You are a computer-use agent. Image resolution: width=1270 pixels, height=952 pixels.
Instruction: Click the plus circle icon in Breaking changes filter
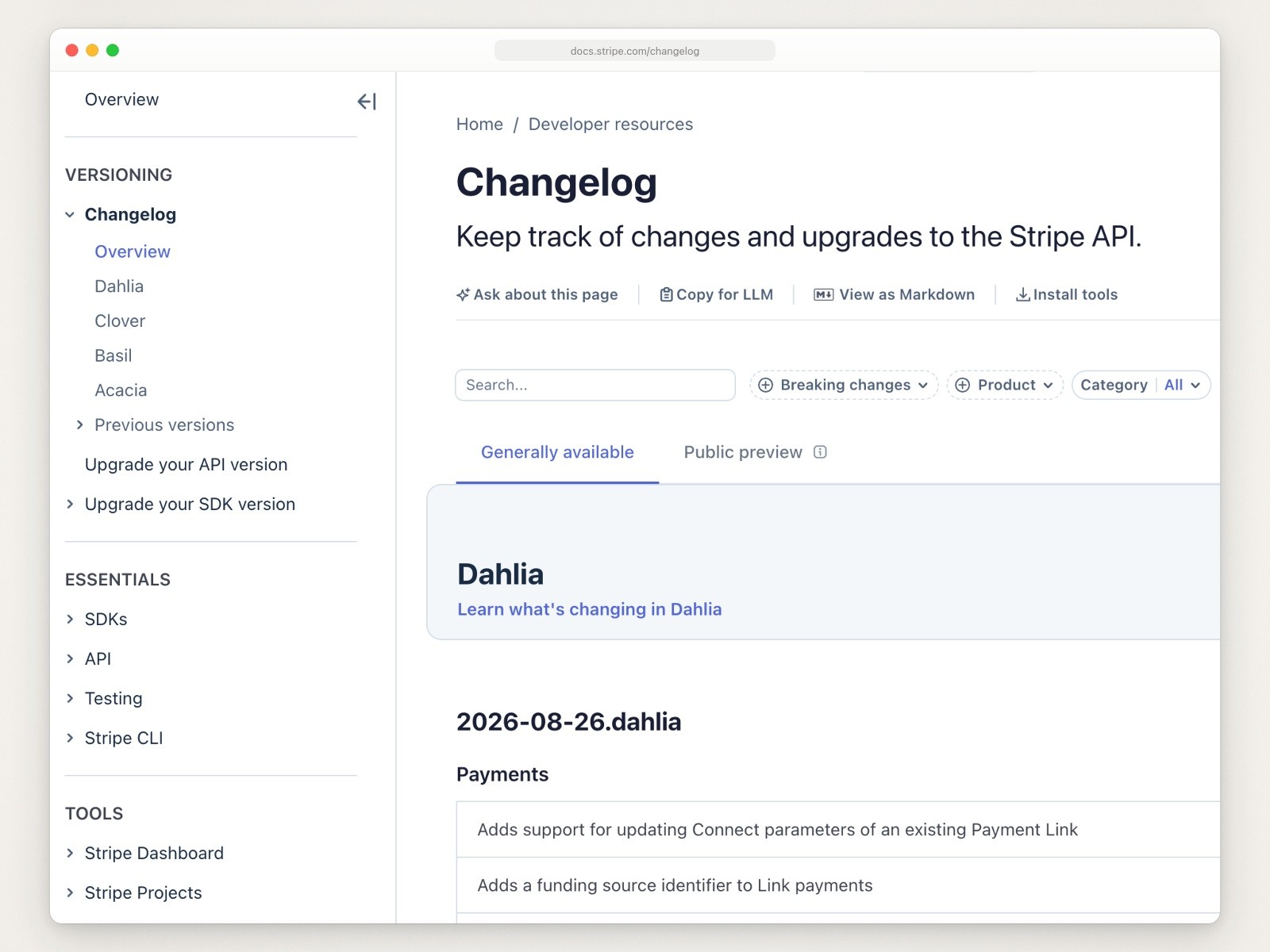[x=766, y=386]
